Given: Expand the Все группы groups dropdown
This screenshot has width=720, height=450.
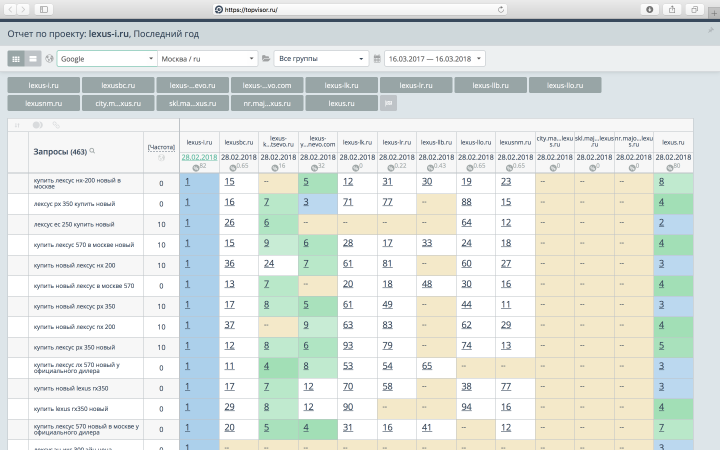Looking at the screenshot, I should click(x=321, y=59).
